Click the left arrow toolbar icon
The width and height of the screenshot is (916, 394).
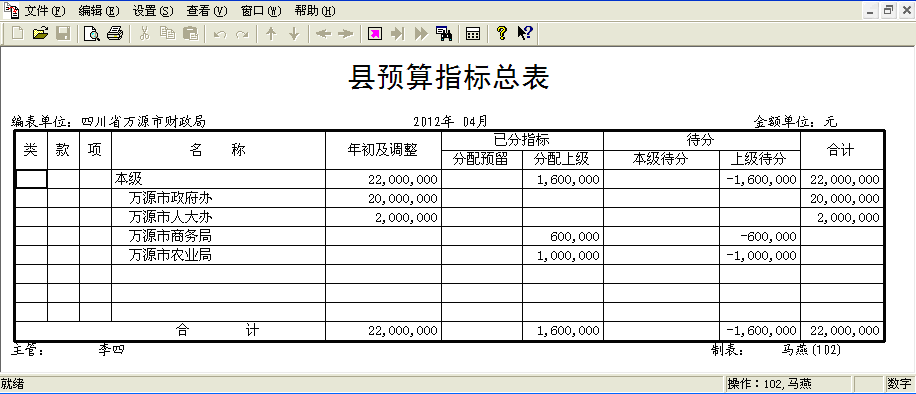pos(323,33)
